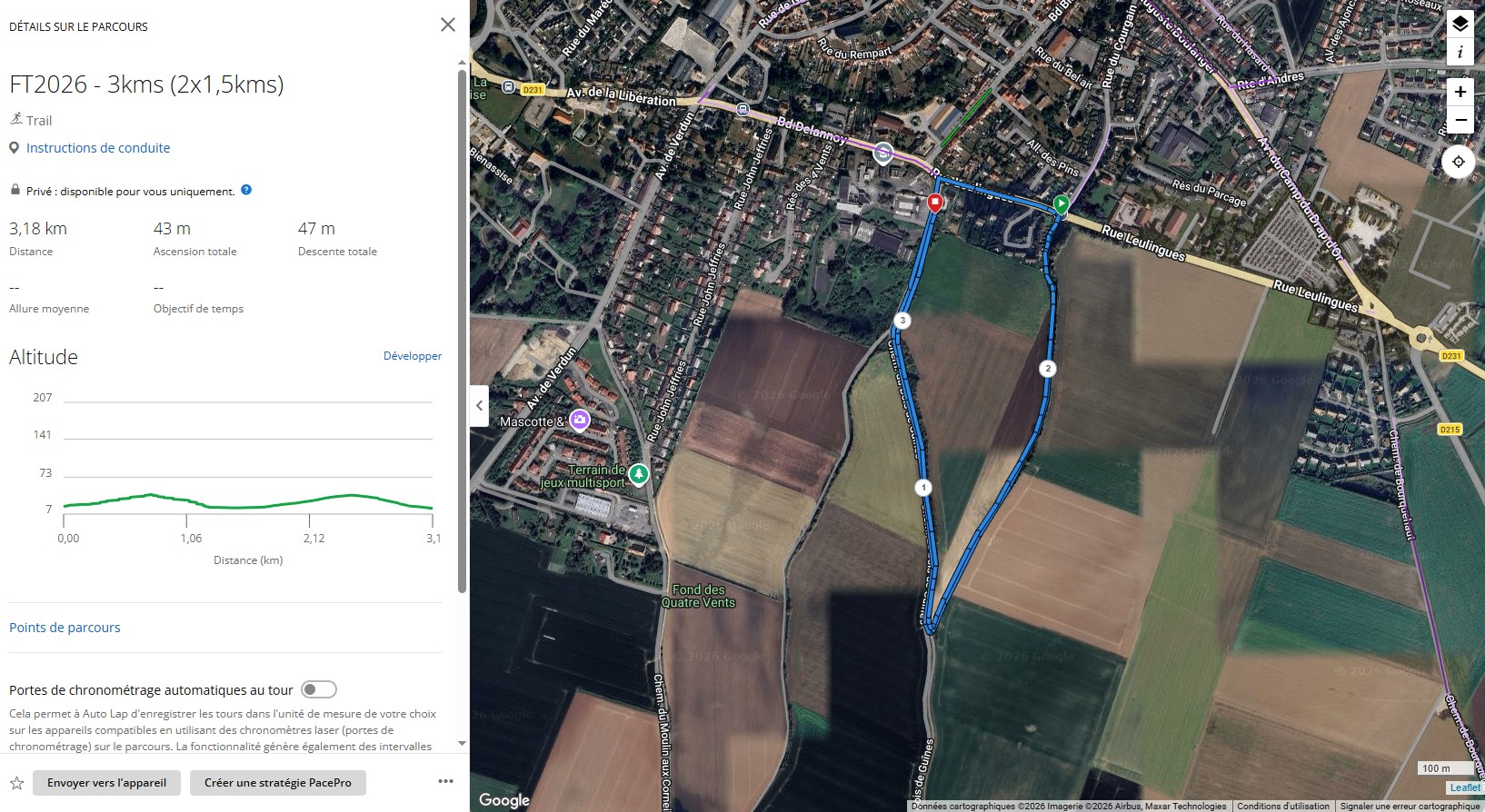Image resolution: width=1485 pixels, height=812 pixels.
Task: Close the course details panel
Action: 448,25
